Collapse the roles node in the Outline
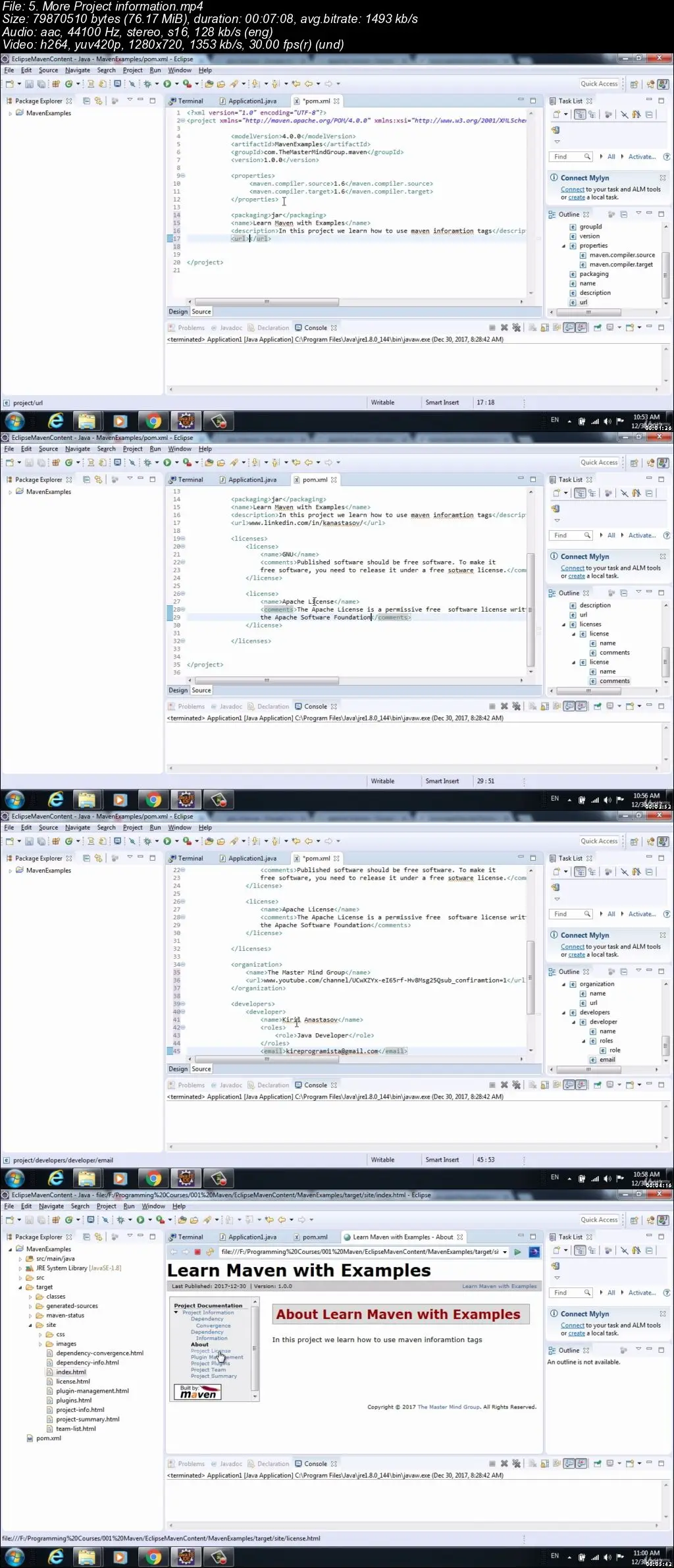 tap(583, 1041)
